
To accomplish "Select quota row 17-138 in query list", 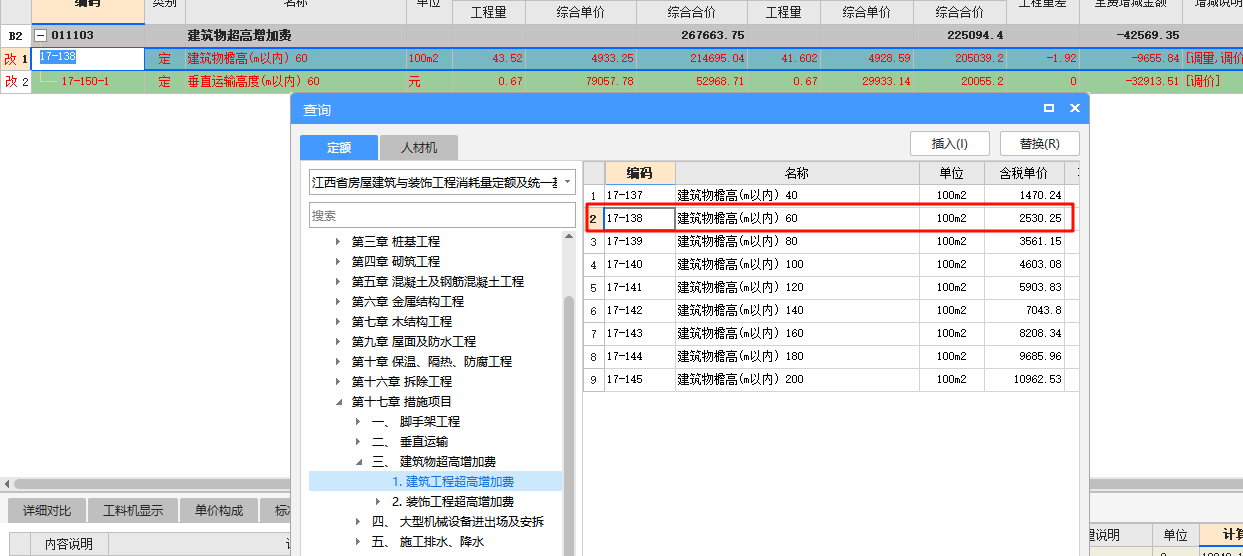I will click(830, 218).
